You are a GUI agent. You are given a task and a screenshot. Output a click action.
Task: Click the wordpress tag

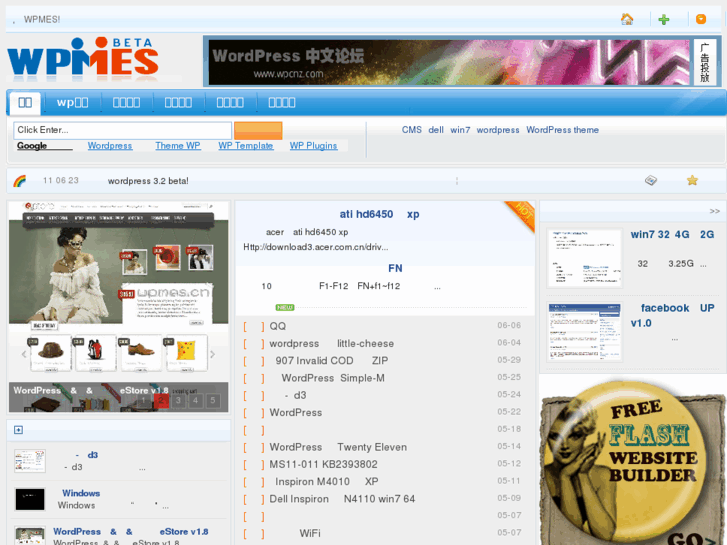[x=498, y=130]
